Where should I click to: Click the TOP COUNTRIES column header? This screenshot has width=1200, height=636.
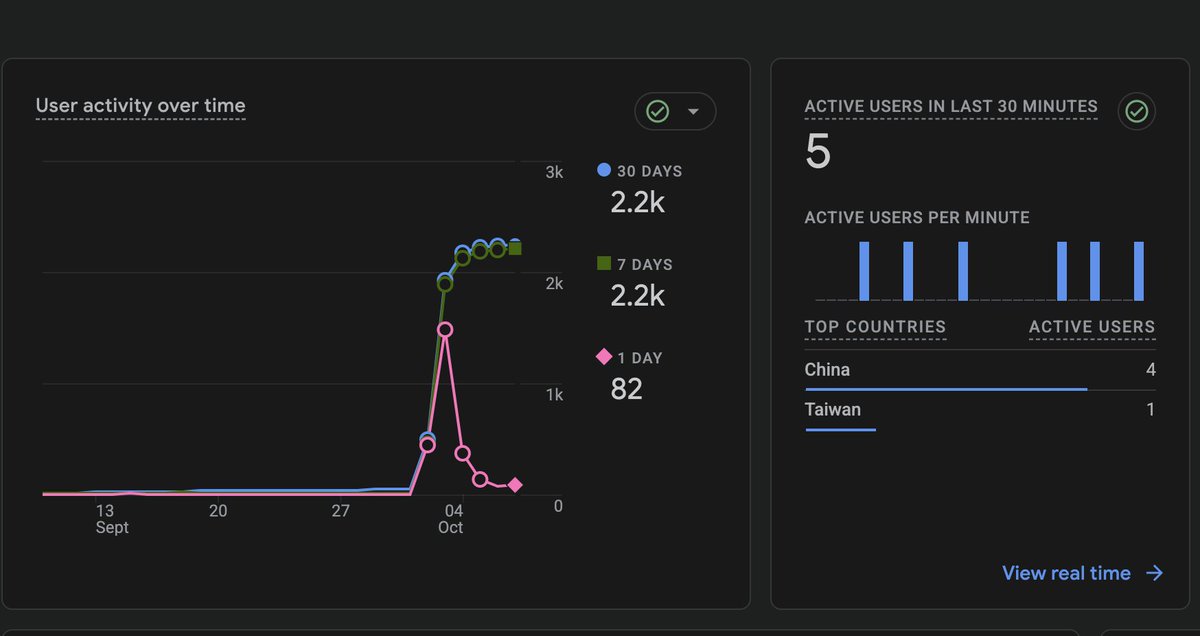(875, 327)
